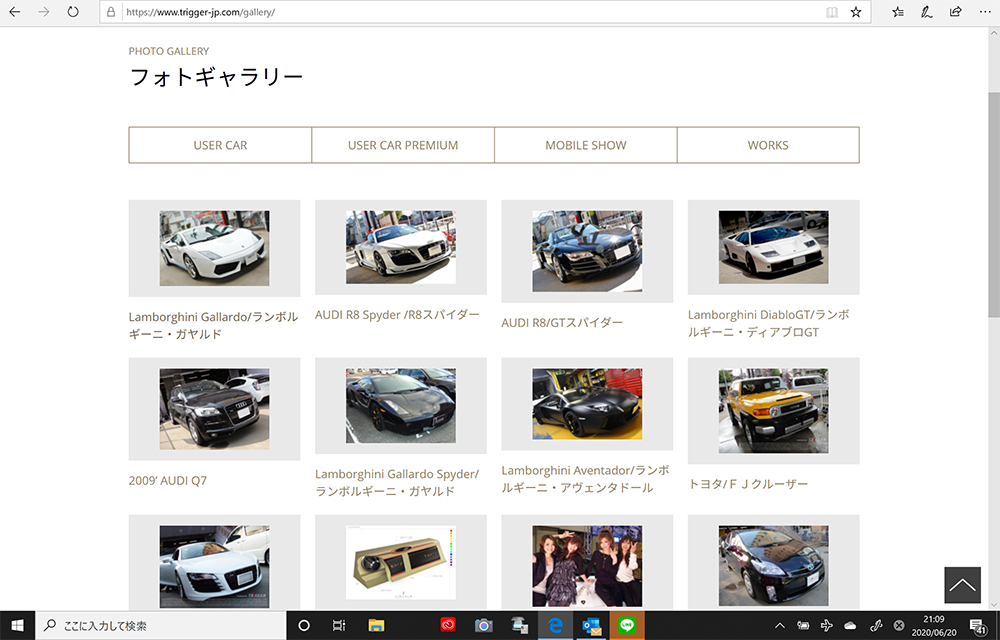Click the AUDI R8 Spyder /R8スパイダー link
Screen dimensions: 1000x640
point(397,315)
